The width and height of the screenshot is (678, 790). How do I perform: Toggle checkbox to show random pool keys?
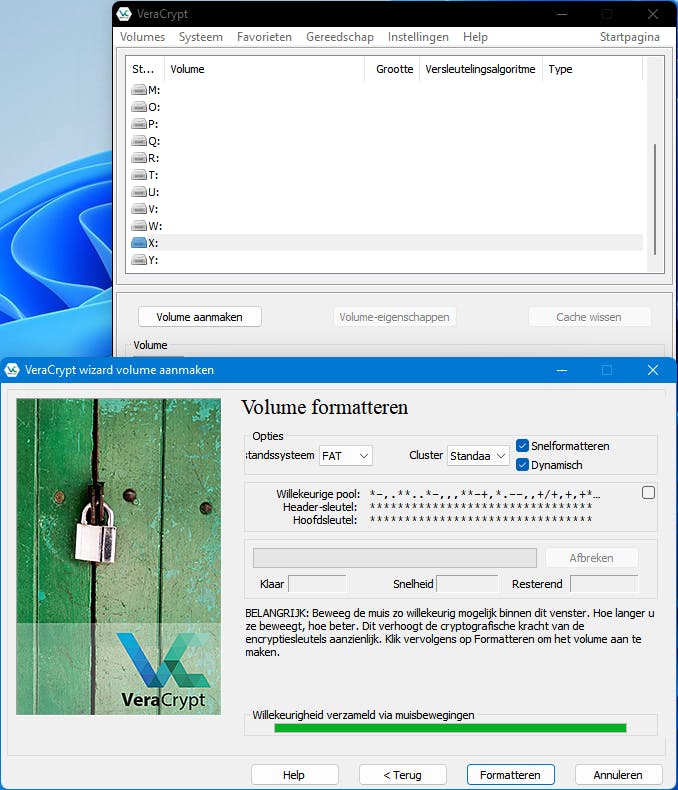click(648, 493)
